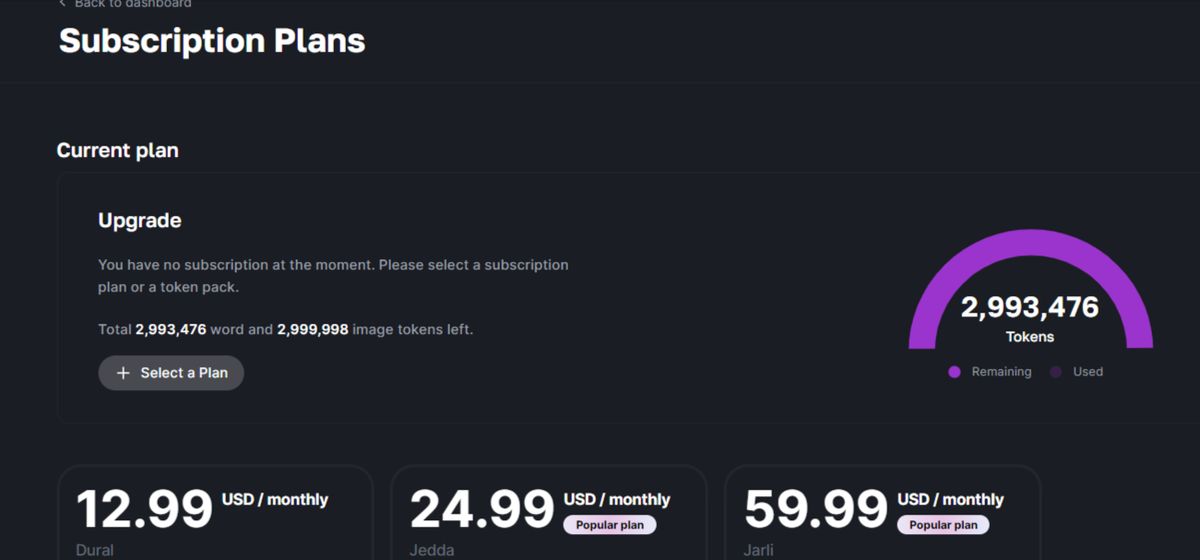Click the Subscription Plans page heading

212,41
